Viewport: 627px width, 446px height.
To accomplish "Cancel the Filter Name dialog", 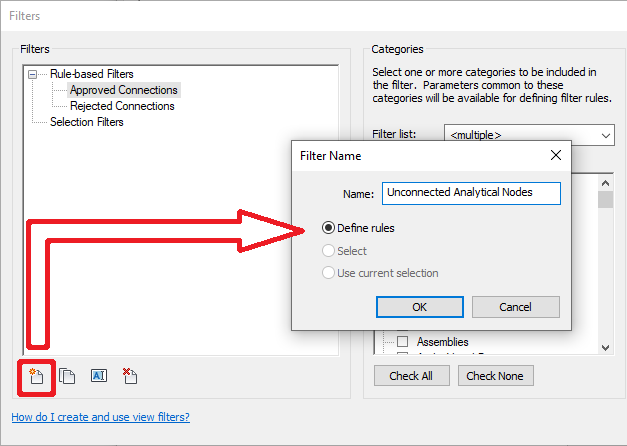I will 515,307.
